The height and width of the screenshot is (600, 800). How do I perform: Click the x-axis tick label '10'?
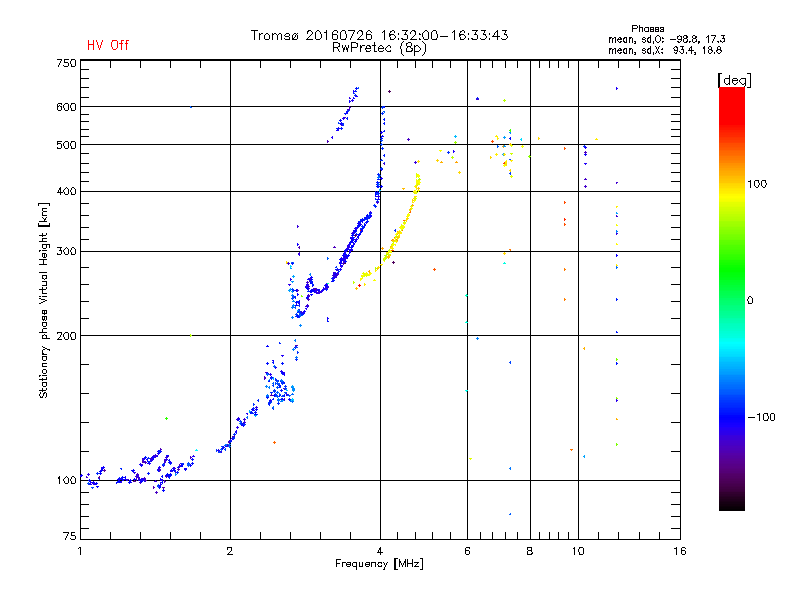(578, 551)
